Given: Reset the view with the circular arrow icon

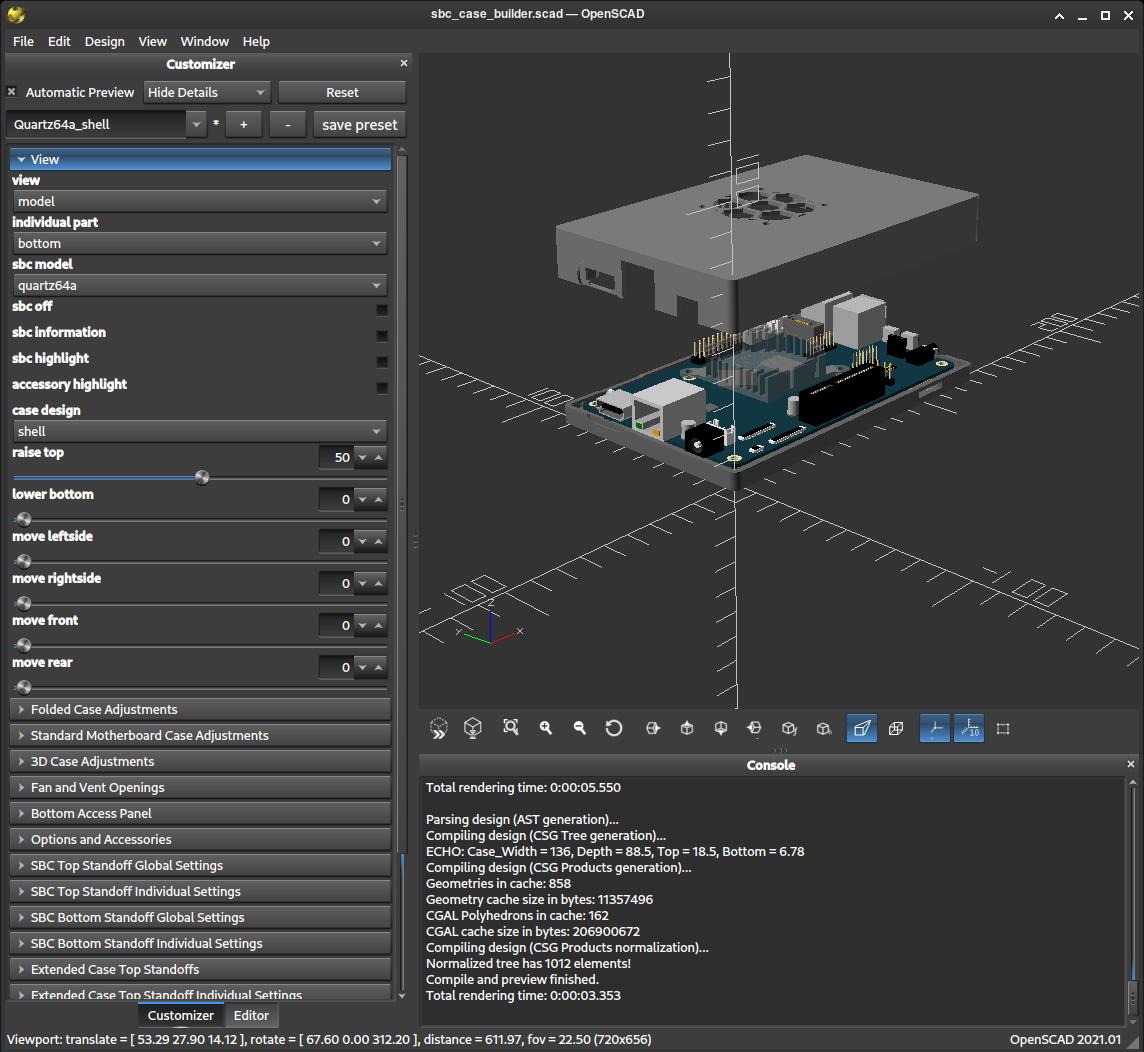Looking at the screenshot, I should (614, 728).
